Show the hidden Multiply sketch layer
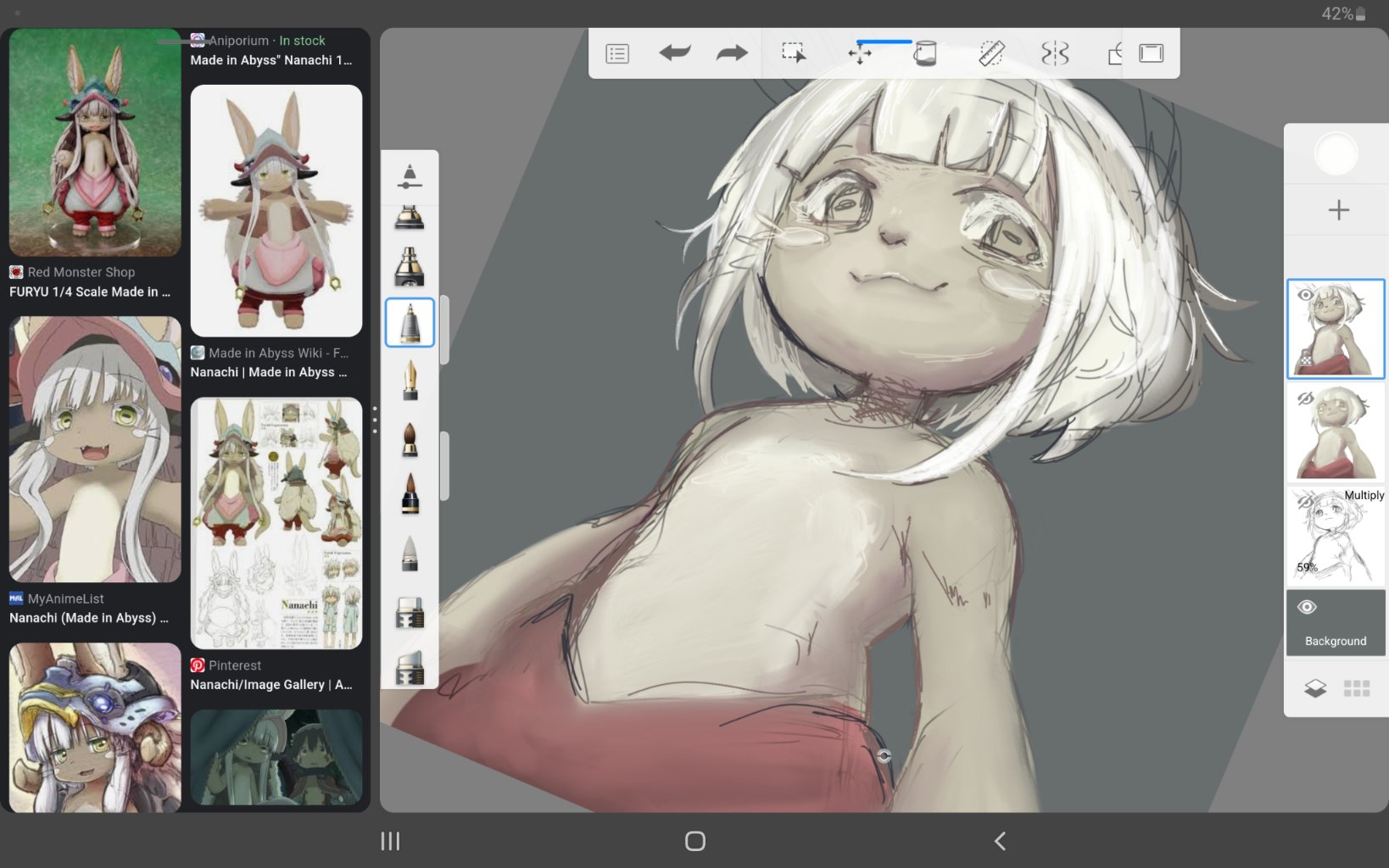1389x868 pixels. click(x=1306, y=502)
